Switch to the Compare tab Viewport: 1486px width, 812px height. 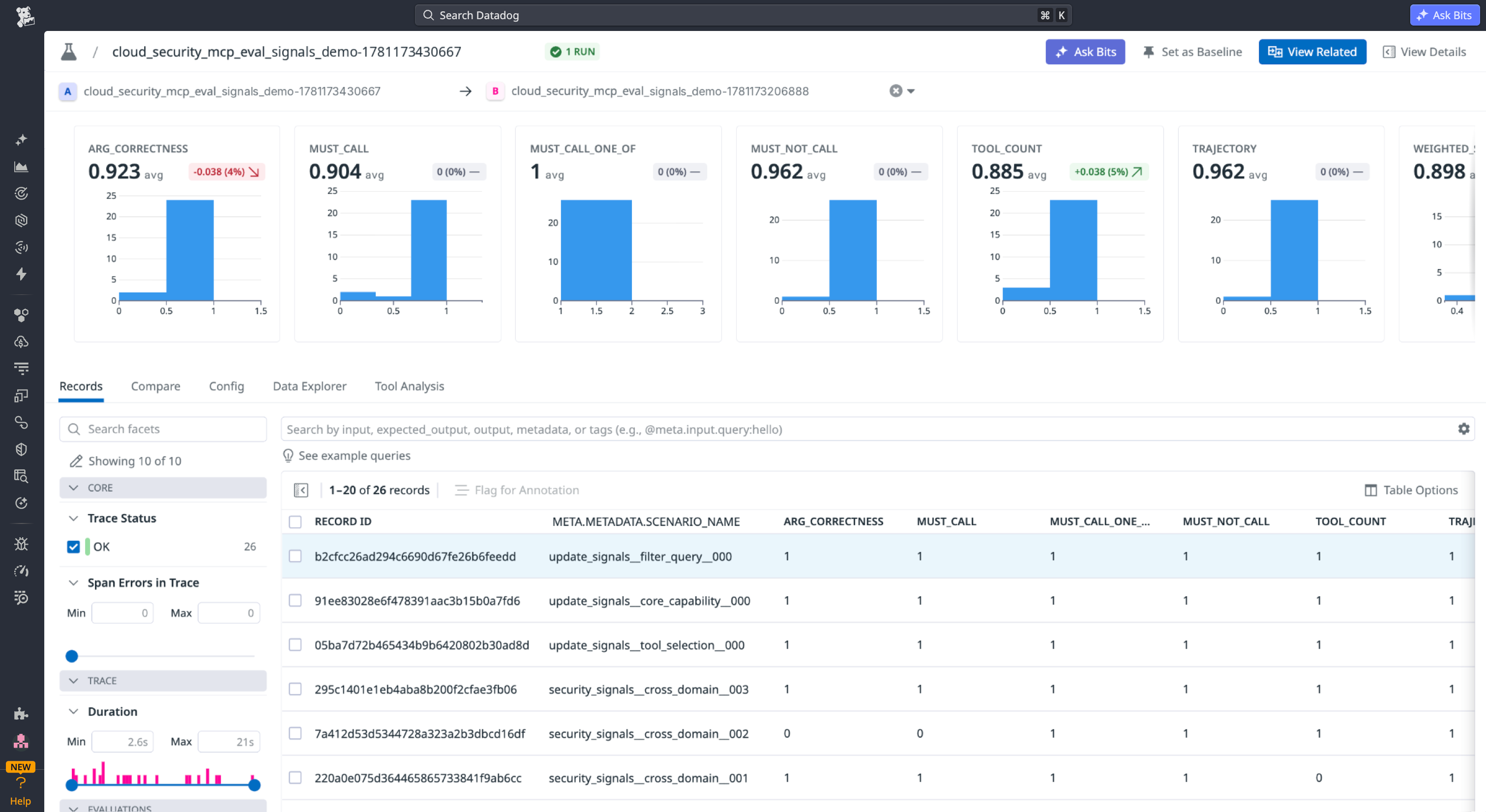click(x=155, y=386)
